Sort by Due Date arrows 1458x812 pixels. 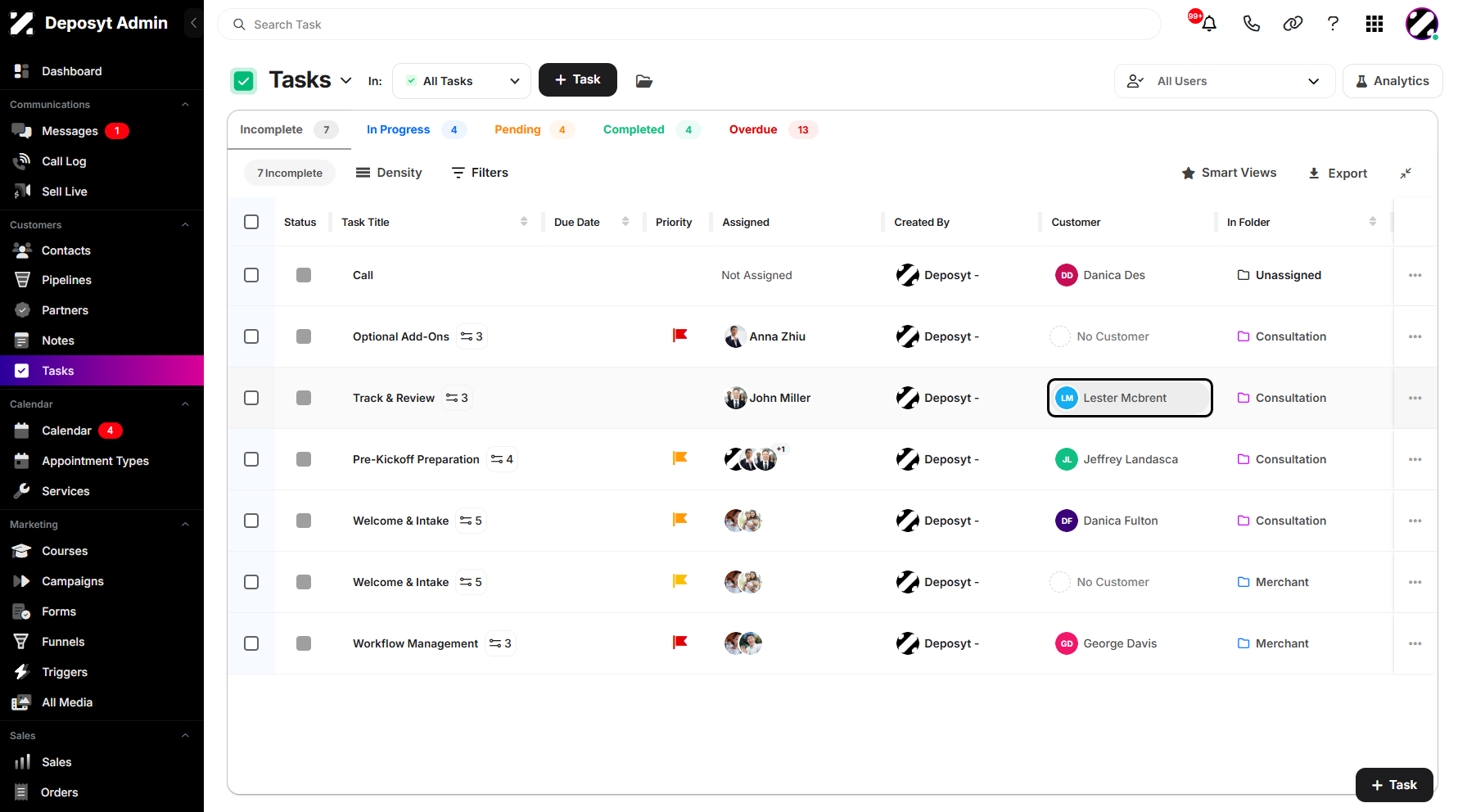click(625, 222)
